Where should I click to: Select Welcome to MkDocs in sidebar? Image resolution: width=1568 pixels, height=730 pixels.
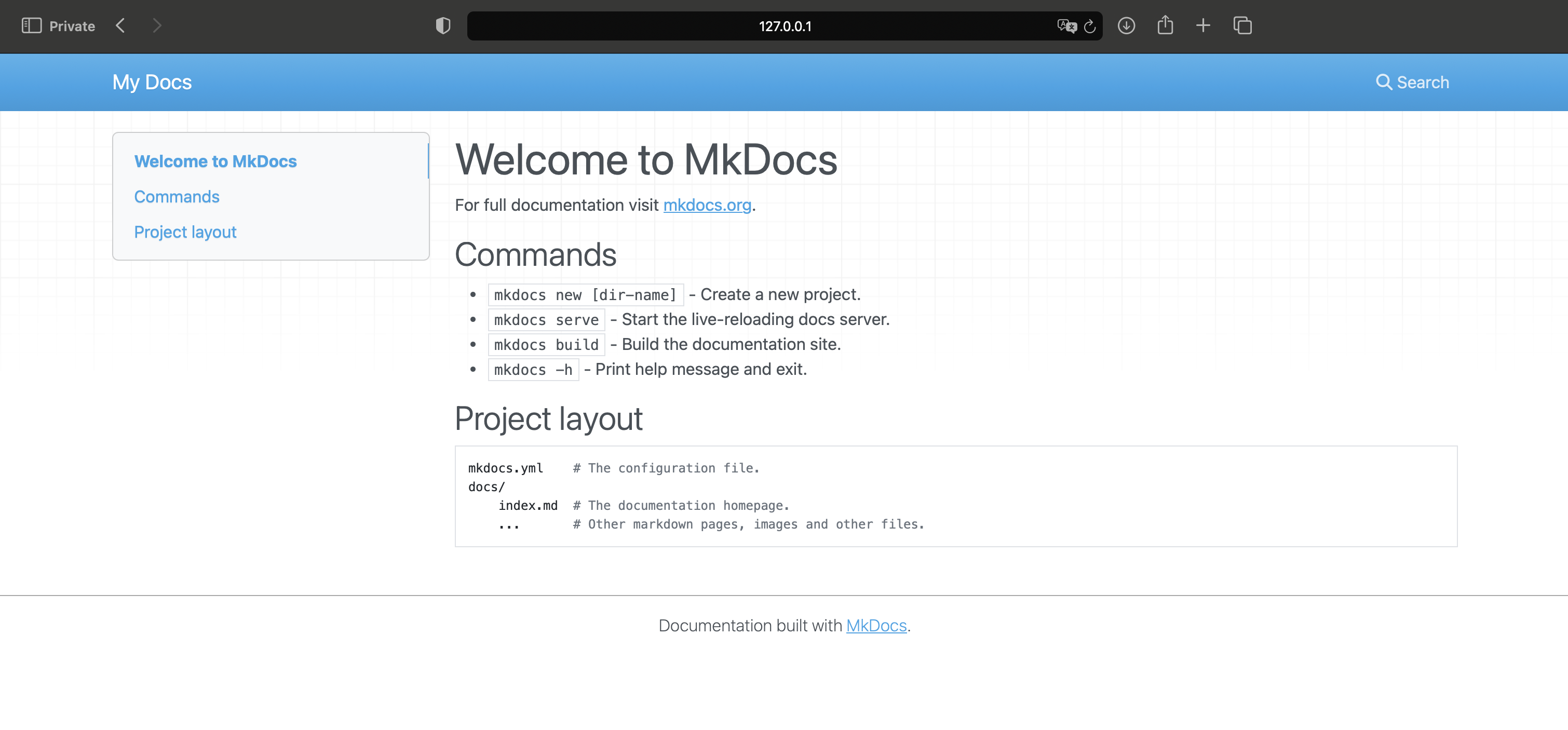point(215,161)
